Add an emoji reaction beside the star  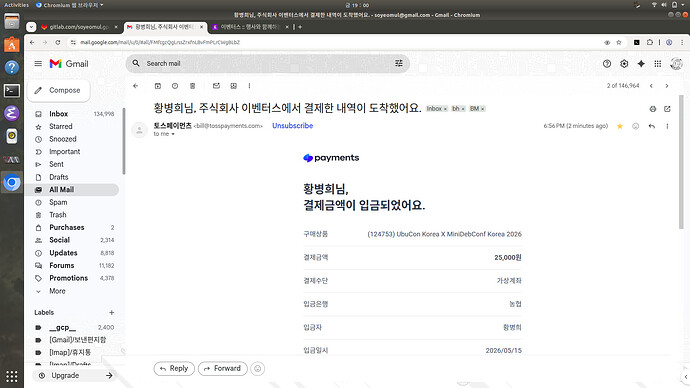(x=635, y=126)
